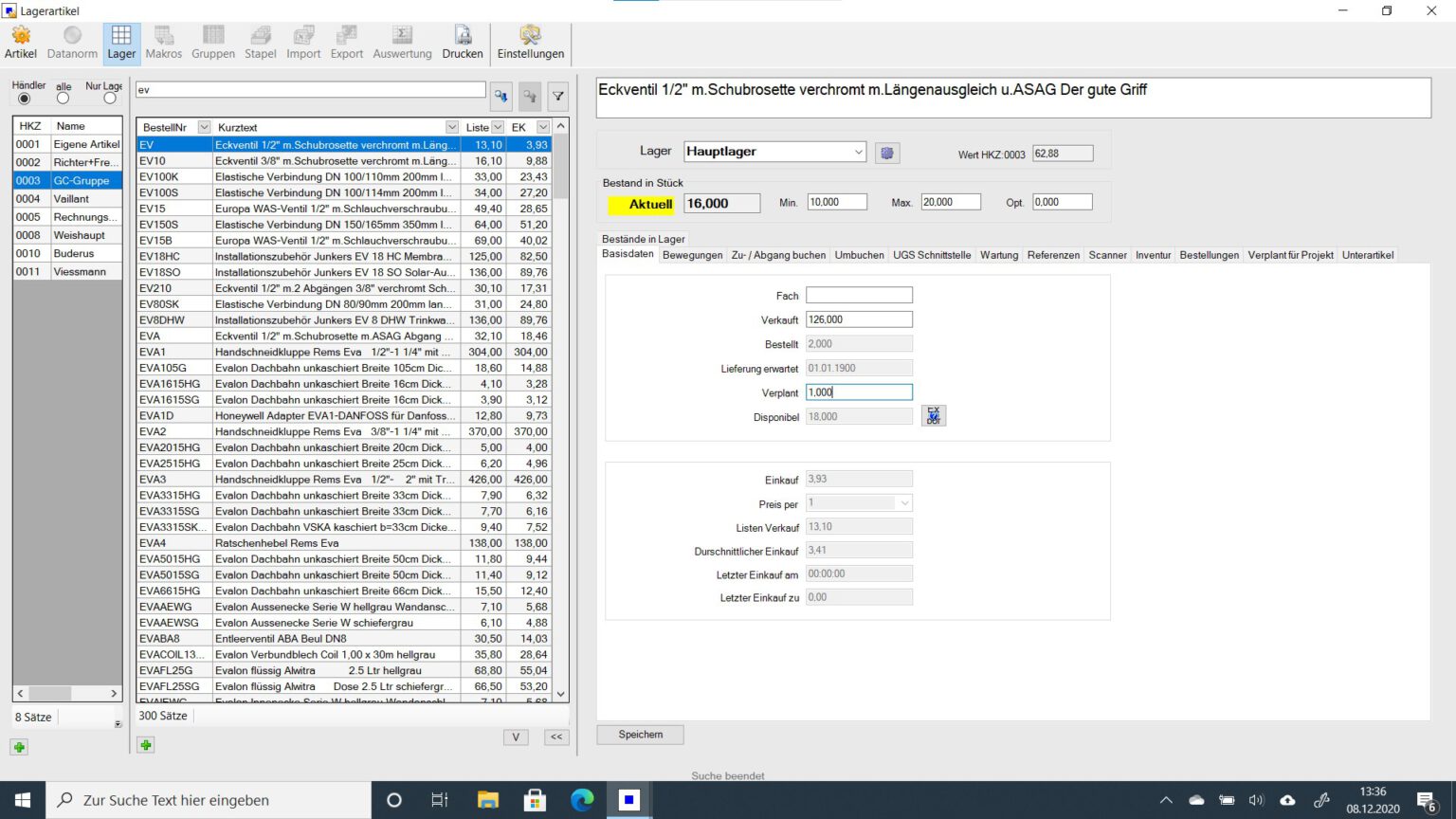
Task: Click the gear icon beside Hauptlager
Action: (x=887, y=153)
